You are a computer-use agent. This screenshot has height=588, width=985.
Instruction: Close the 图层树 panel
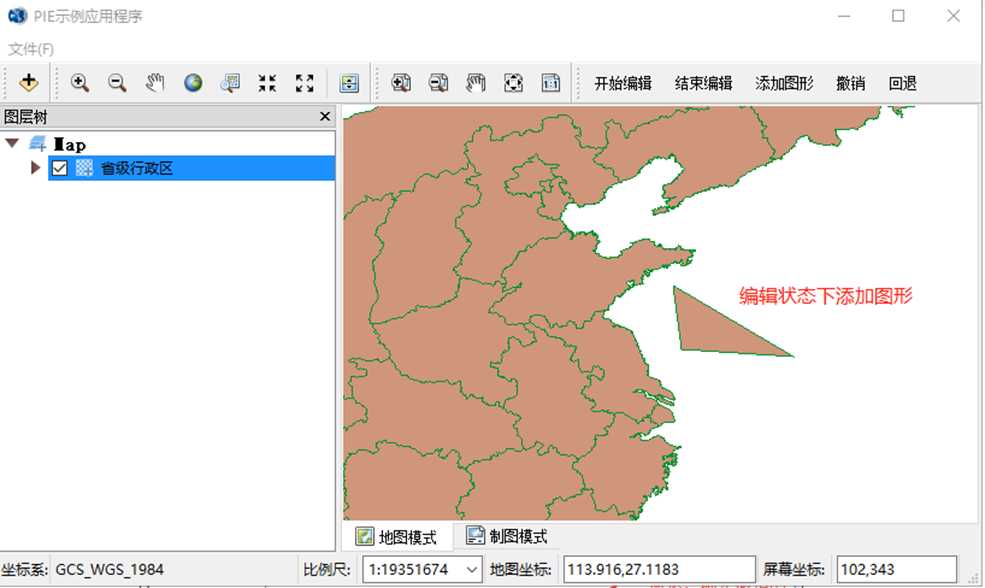[325, 116]
